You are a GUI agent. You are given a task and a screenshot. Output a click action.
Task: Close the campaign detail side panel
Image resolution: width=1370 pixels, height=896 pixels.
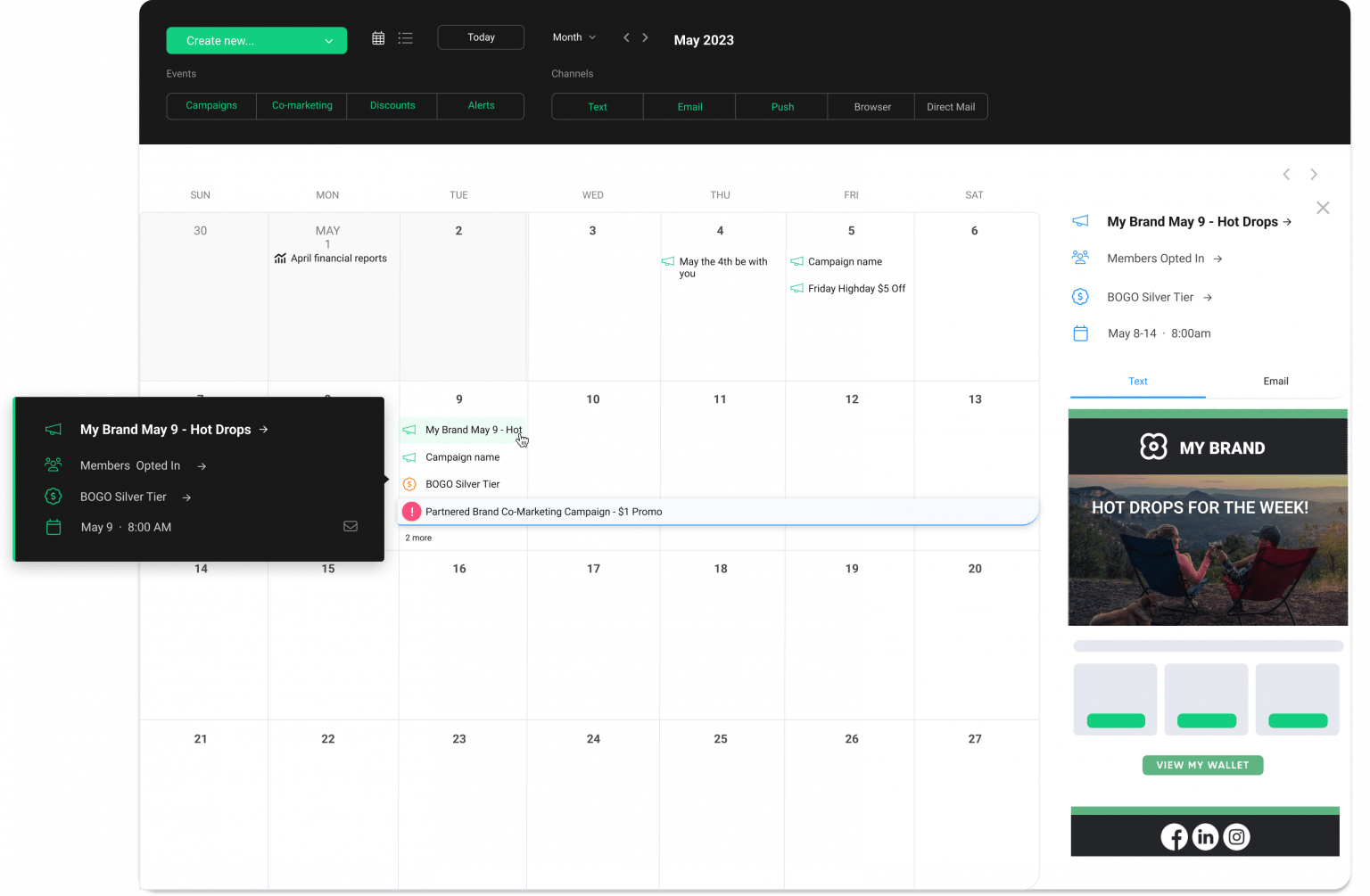1323,208
